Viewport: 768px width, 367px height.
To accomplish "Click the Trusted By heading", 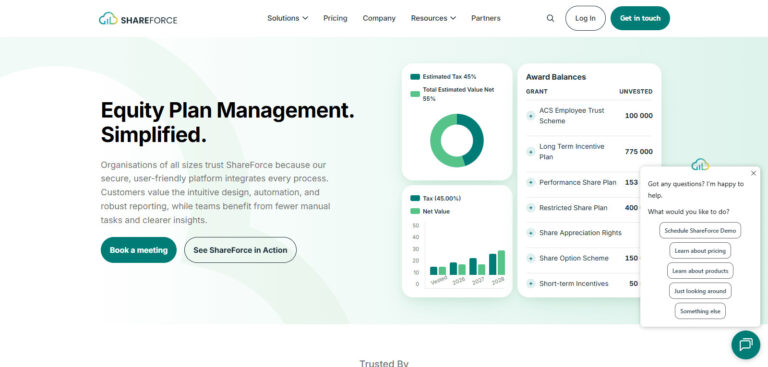I will click(x=384, y=363).
